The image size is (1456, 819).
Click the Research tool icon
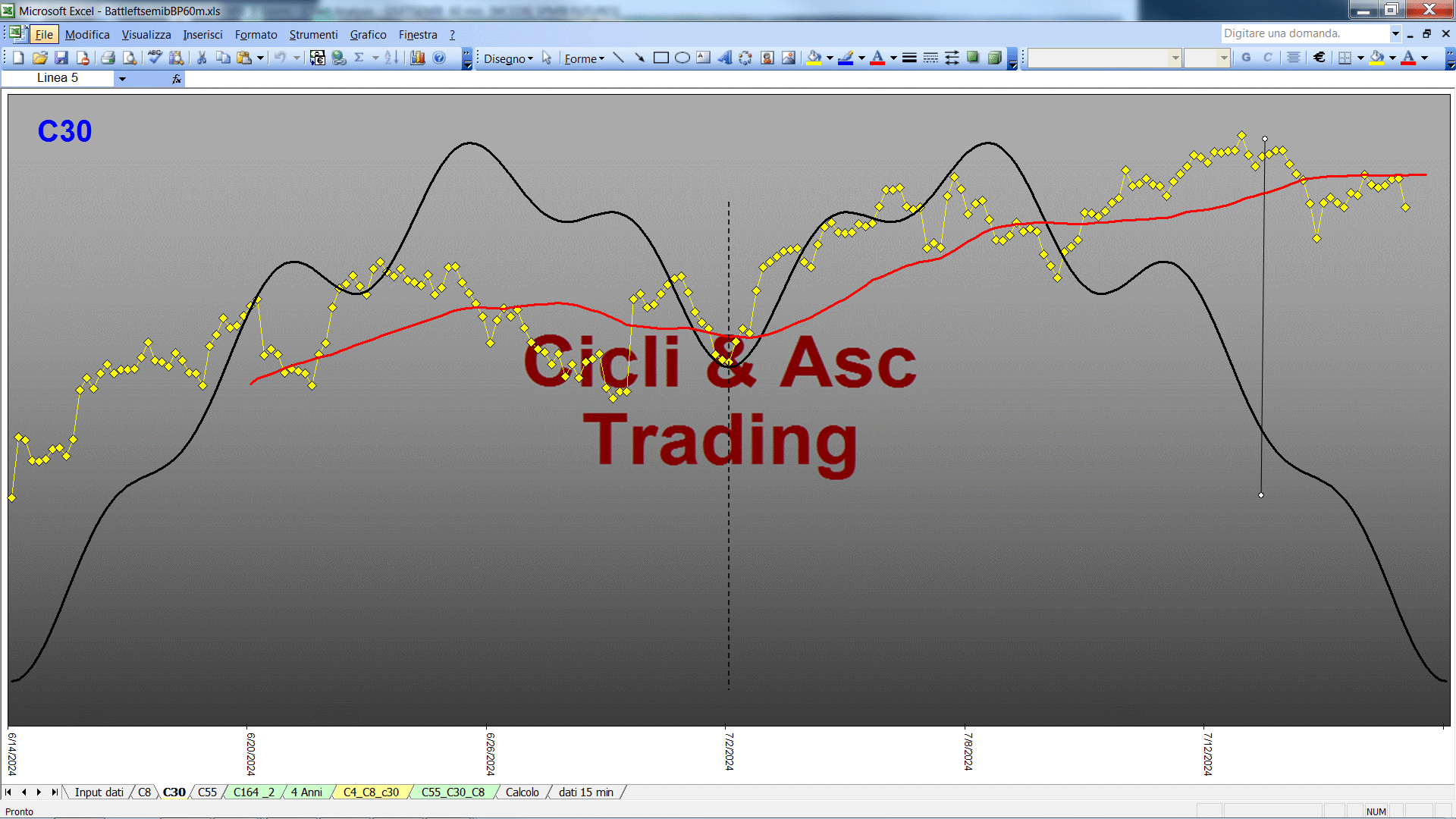pyautogui.click(x=177, y=58)
